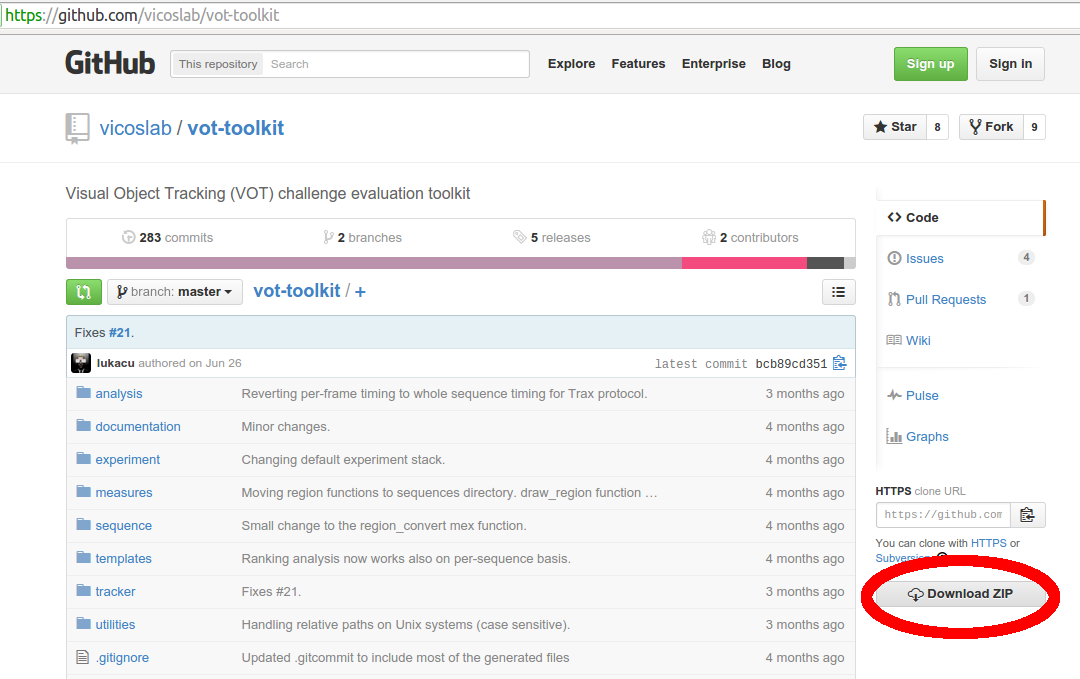
Task: Click the GitHub logo
Action: [x=110, y=63]
